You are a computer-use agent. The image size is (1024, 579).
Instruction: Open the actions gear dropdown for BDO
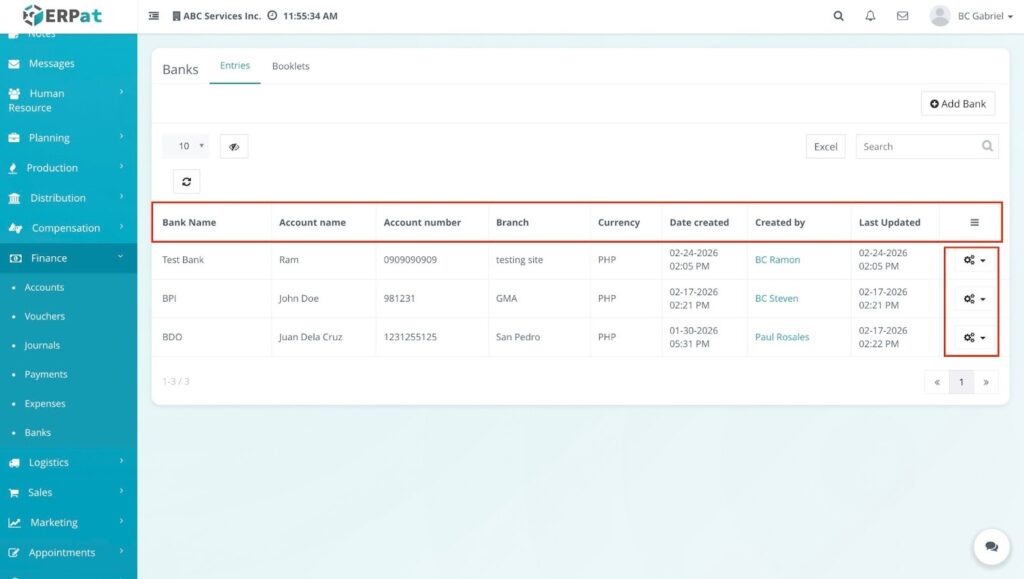point(974,337)
